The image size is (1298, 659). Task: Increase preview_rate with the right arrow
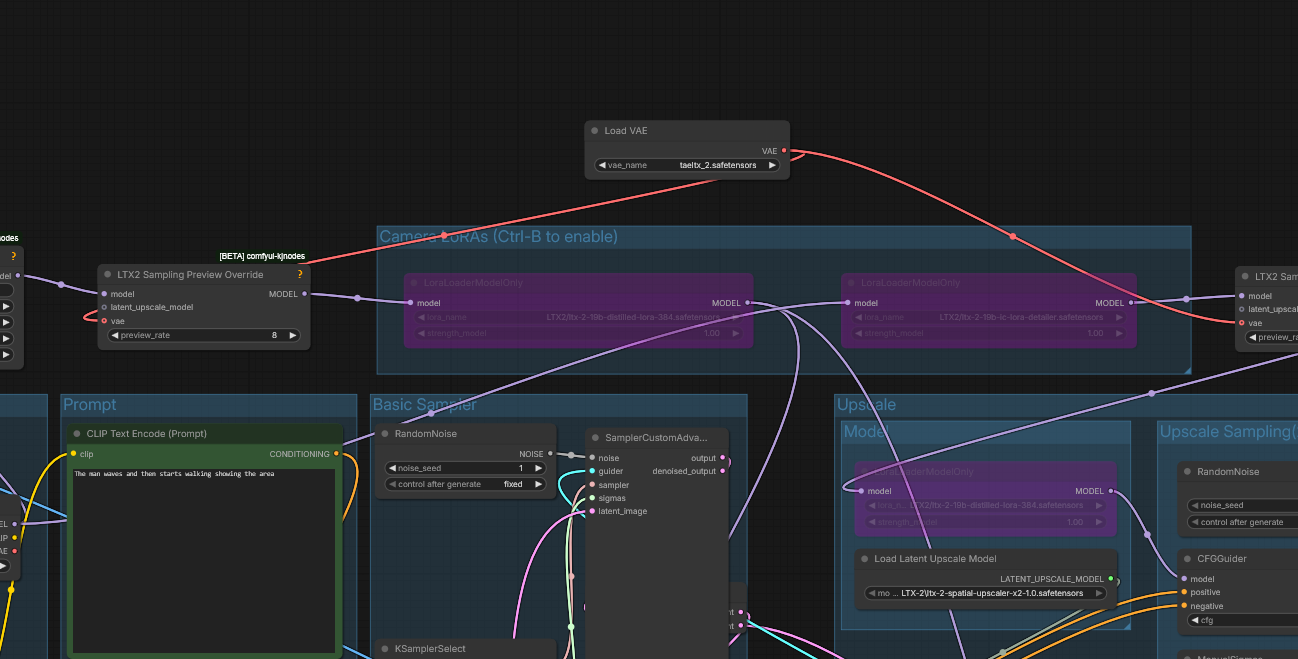[x=292, y=335]
